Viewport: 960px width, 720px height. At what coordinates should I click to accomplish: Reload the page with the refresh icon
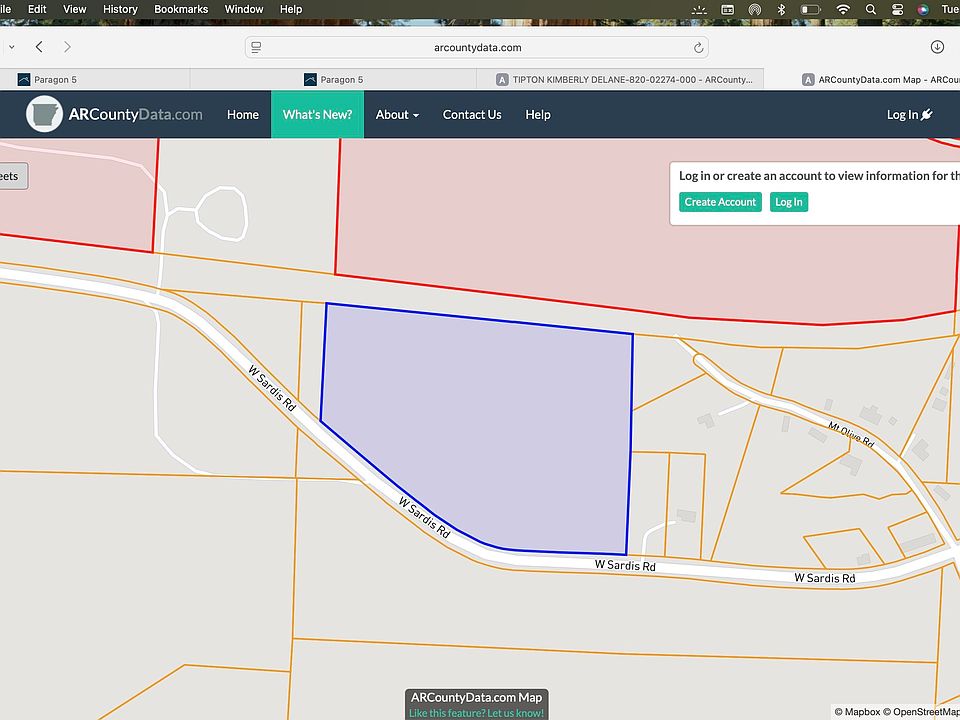(698, 48)
